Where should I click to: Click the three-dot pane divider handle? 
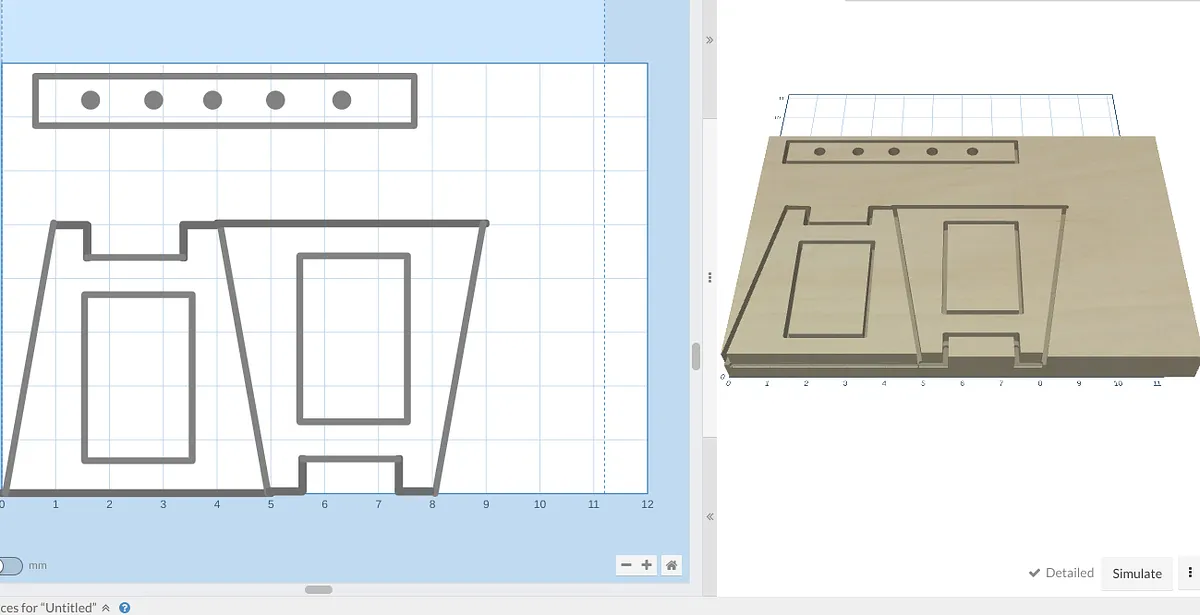coord(710,277)
